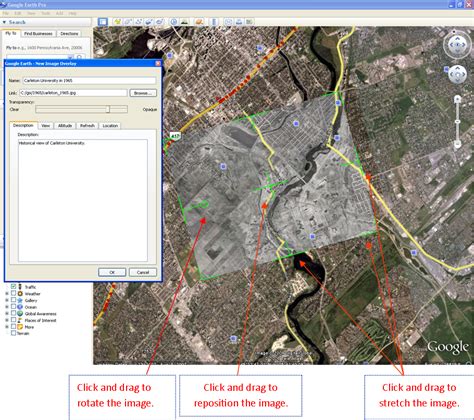Screen dimensions: 474x420
Task: Click the overlay Name input field
Action: pyautogui.click(x=89, y=81)
